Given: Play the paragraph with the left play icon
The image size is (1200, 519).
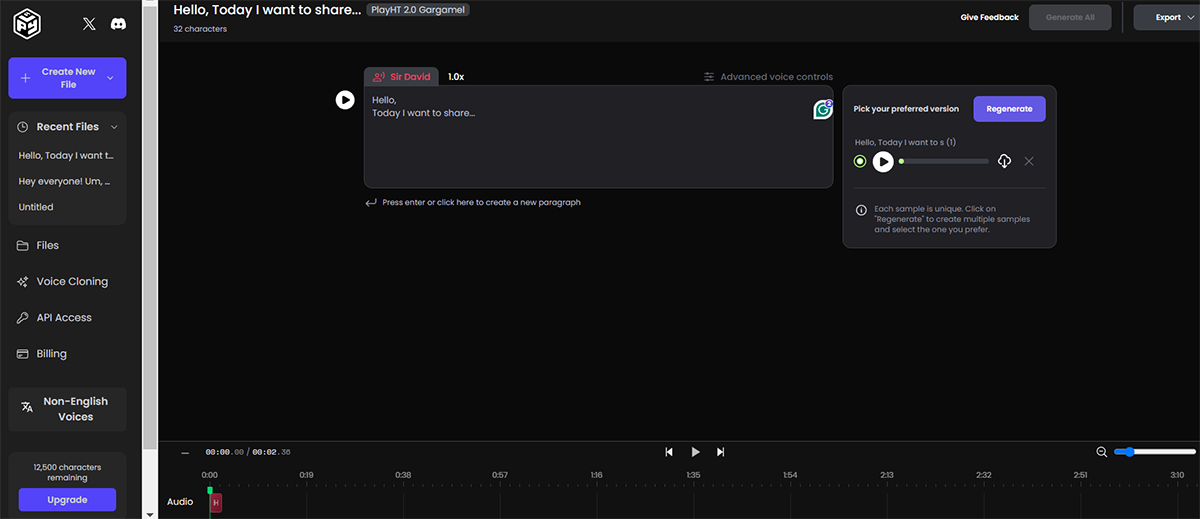Looking at the screenshot, I should pos(345,99).
